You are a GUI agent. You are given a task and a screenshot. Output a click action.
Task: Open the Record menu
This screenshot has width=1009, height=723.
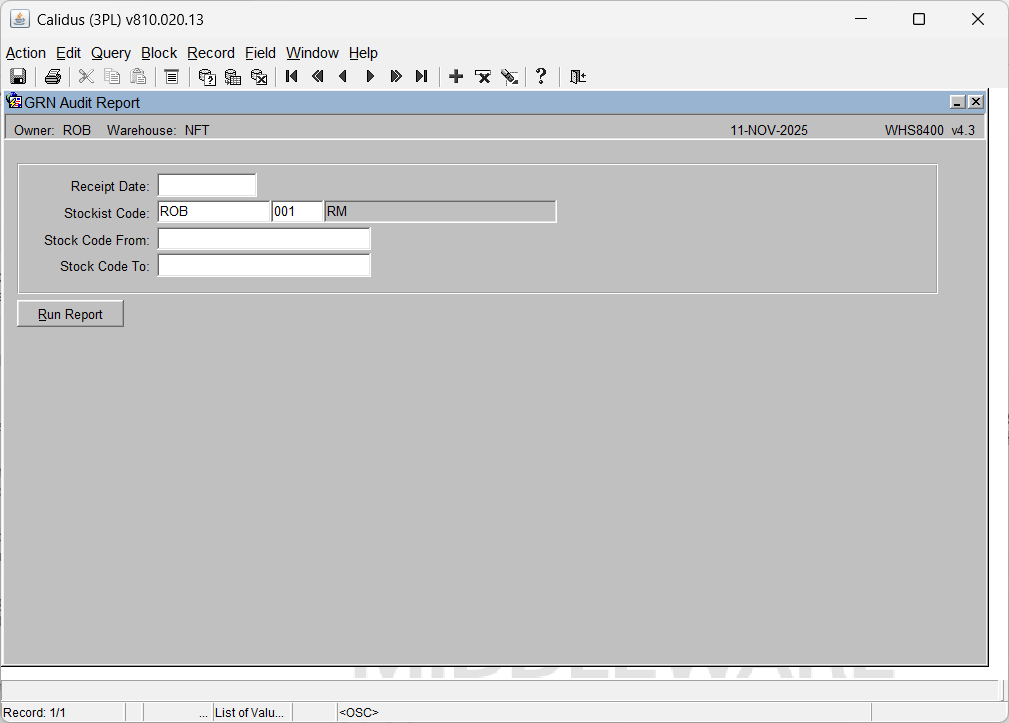211,53
